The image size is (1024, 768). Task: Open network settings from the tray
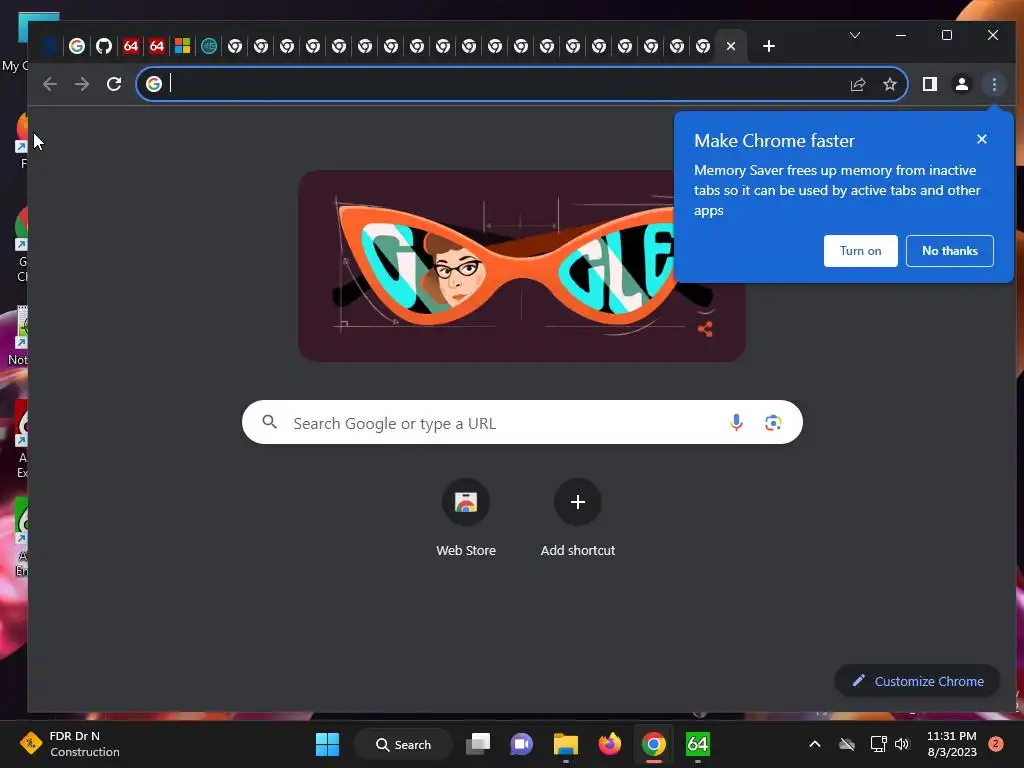(878, 744)
